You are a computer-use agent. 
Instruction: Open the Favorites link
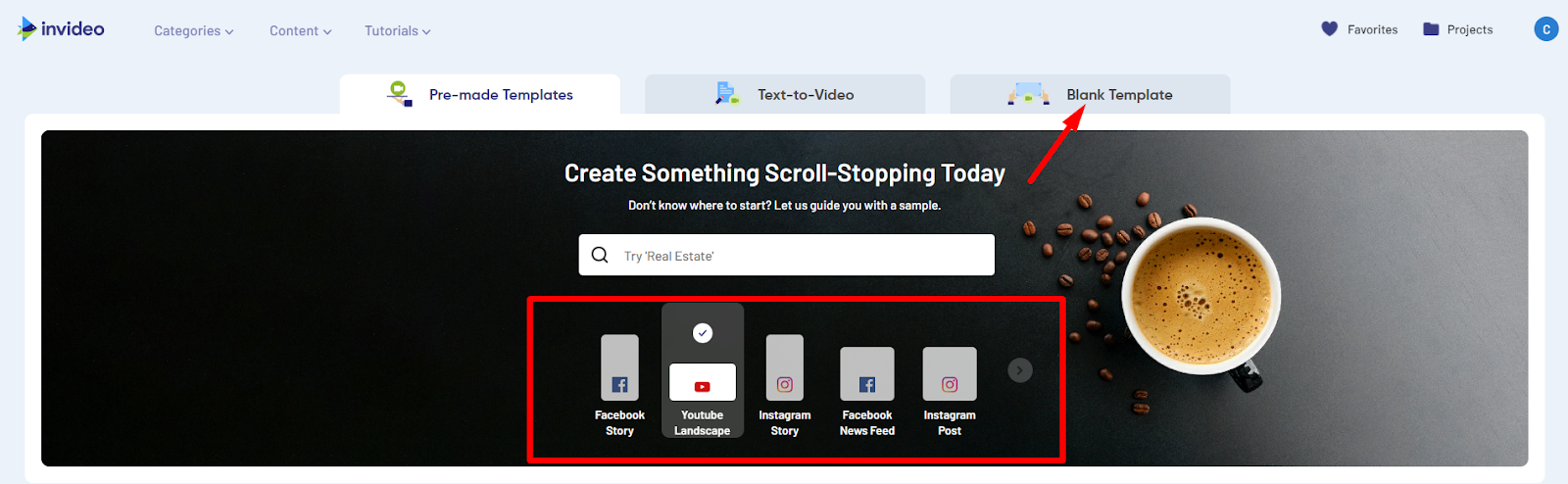(1372, 29)
